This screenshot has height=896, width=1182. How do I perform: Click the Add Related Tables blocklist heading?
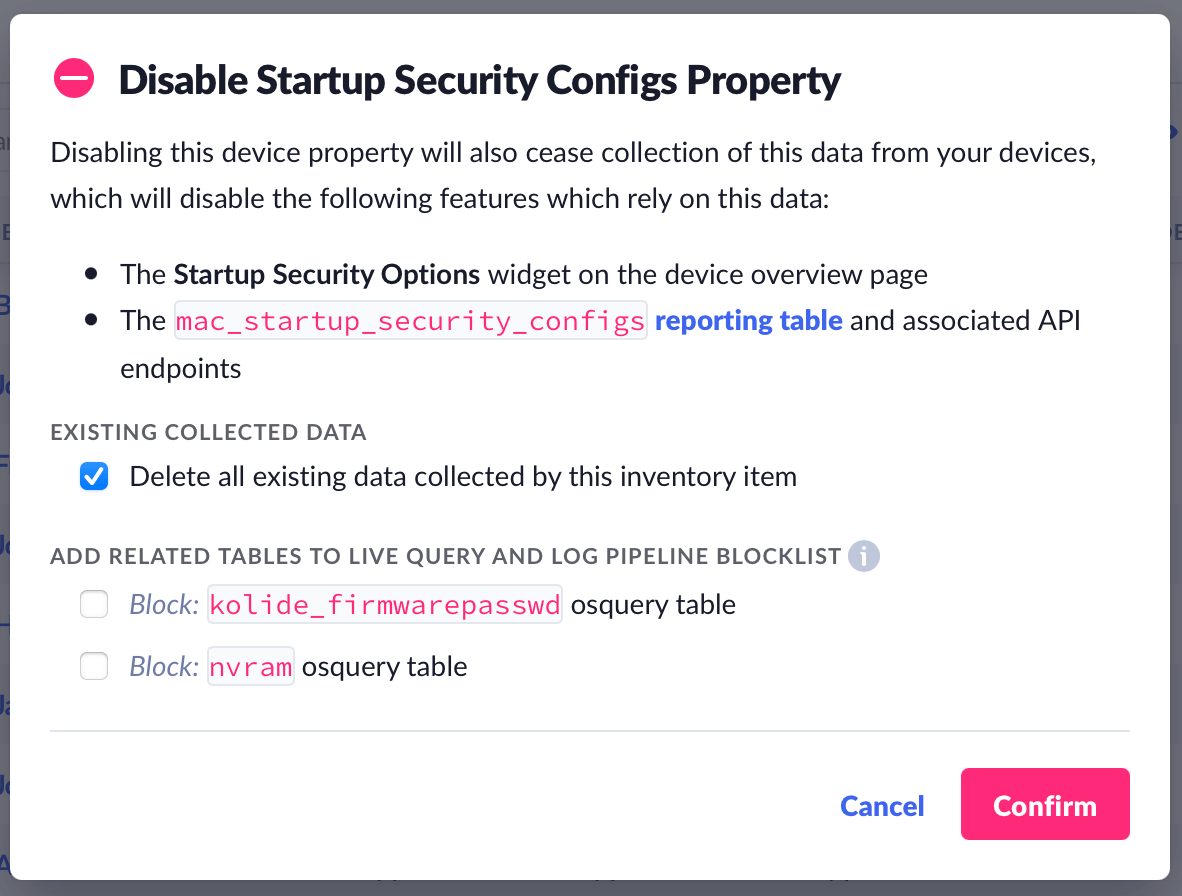pyautogui.click(x=445, y=556)
